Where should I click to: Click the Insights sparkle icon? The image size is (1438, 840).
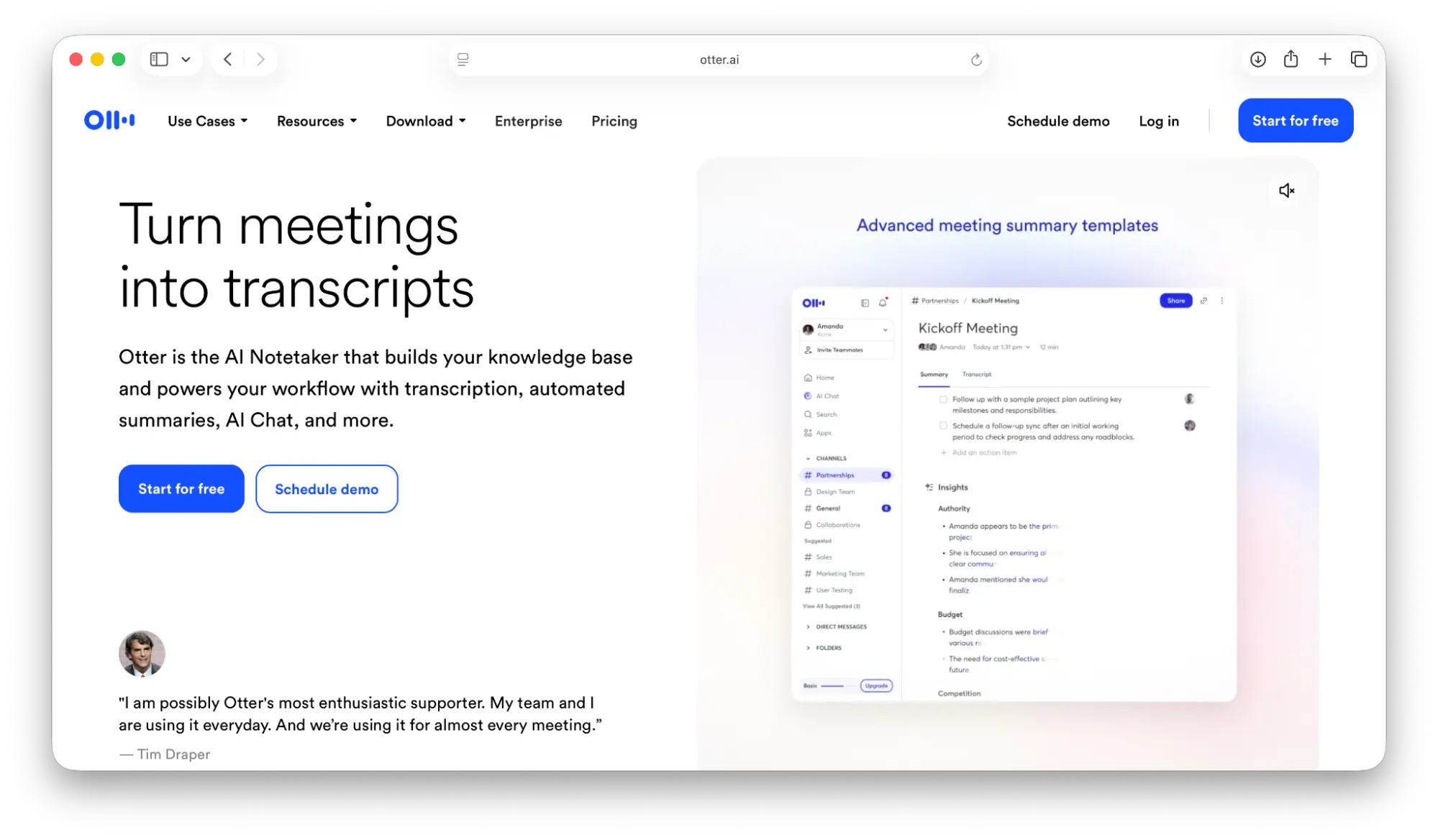[929, 487]
